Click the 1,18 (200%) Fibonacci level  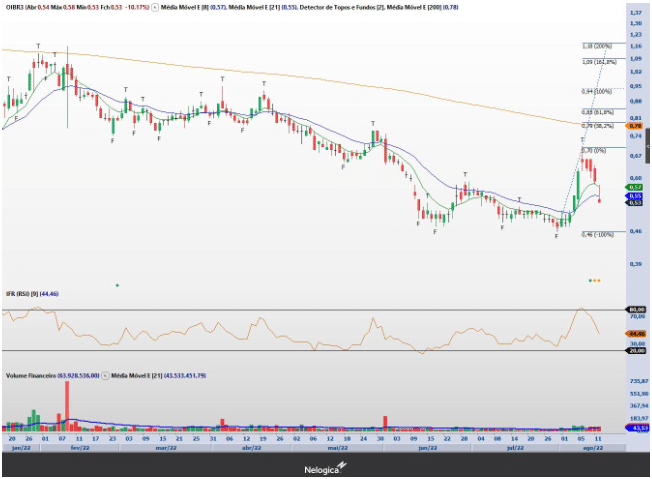[x=597, y=46]
